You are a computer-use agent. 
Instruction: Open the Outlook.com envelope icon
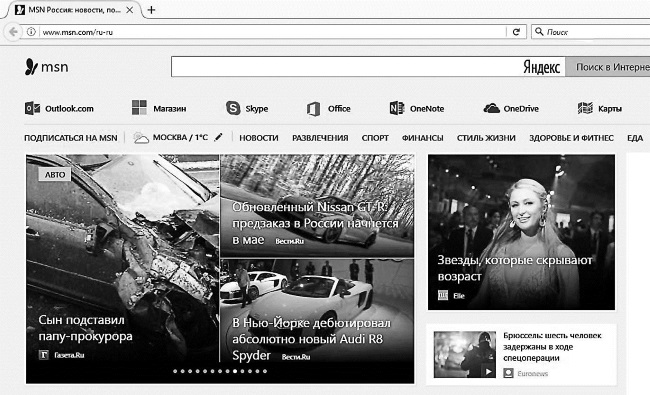click(32, 109)
